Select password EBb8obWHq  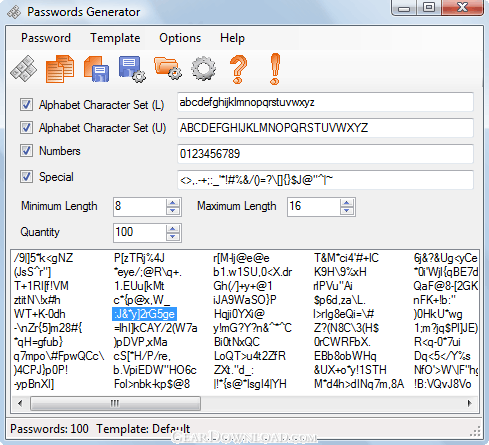tap(345, 356)
